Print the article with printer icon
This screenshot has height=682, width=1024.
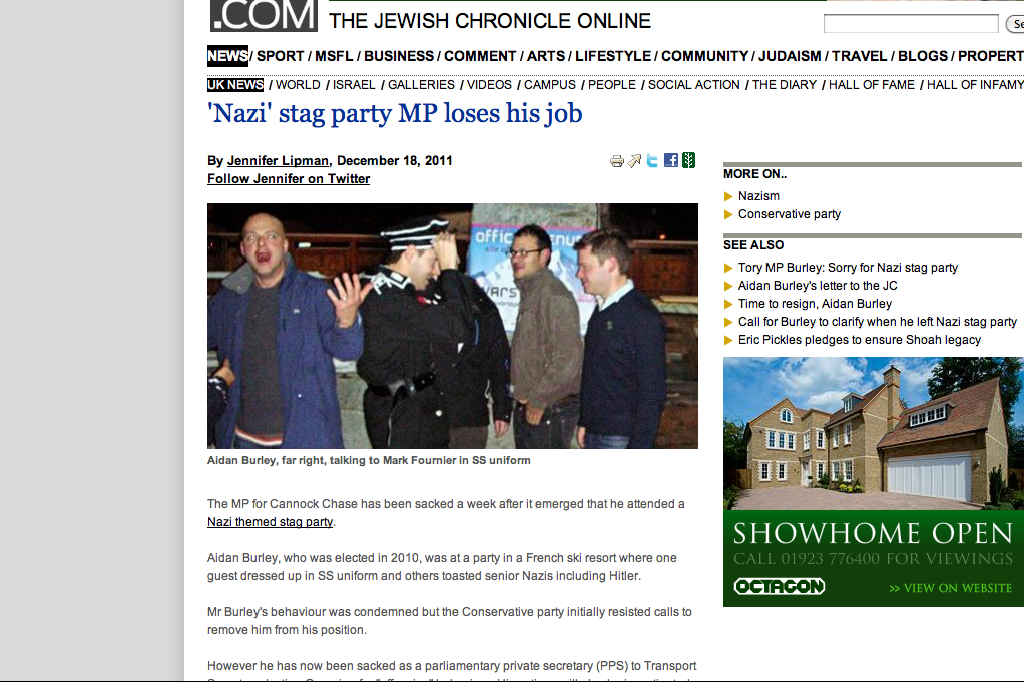click(616, 161)
